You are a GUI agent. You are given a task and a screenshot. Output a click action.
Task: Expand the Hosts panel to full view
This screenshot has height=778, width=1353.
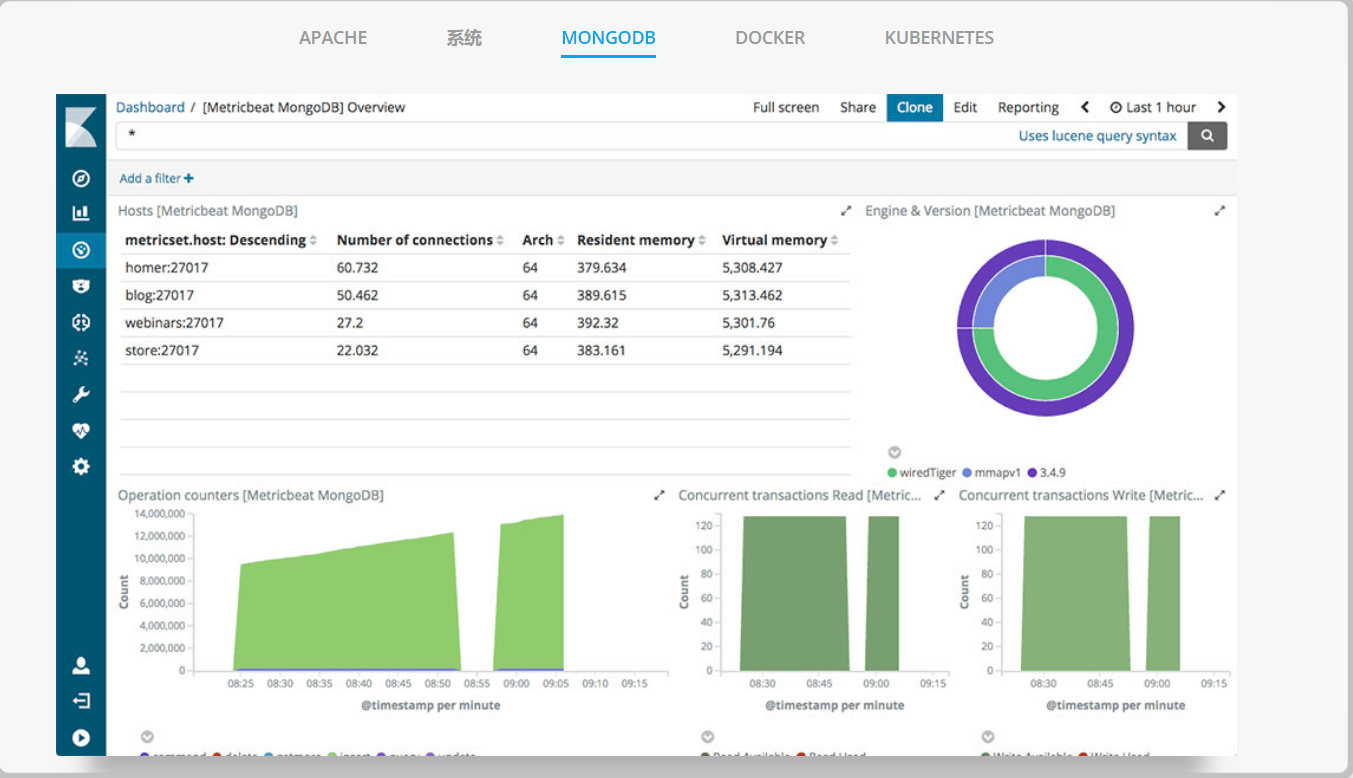point(846,211)
